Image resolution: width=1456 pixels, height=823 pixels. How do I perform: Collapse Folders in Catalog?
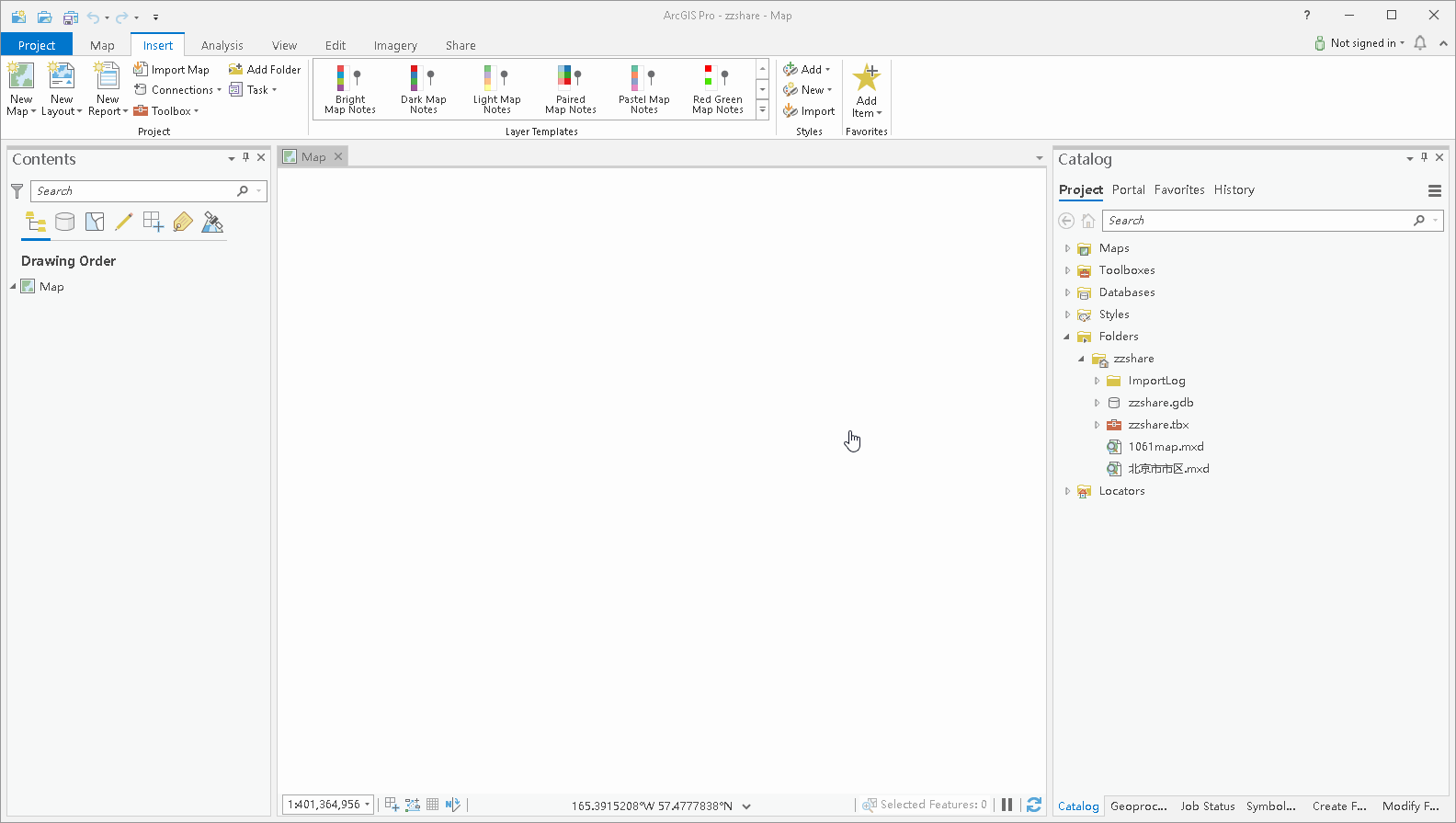[1067, 337]
